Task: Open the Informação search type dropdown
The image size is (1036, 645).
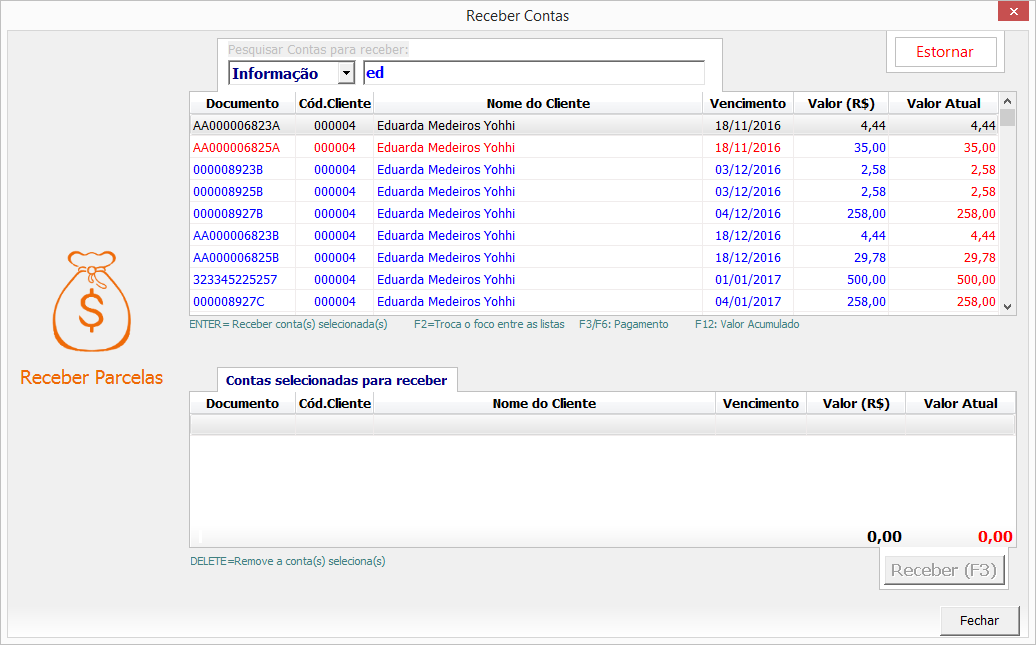Action: (346, 73)
